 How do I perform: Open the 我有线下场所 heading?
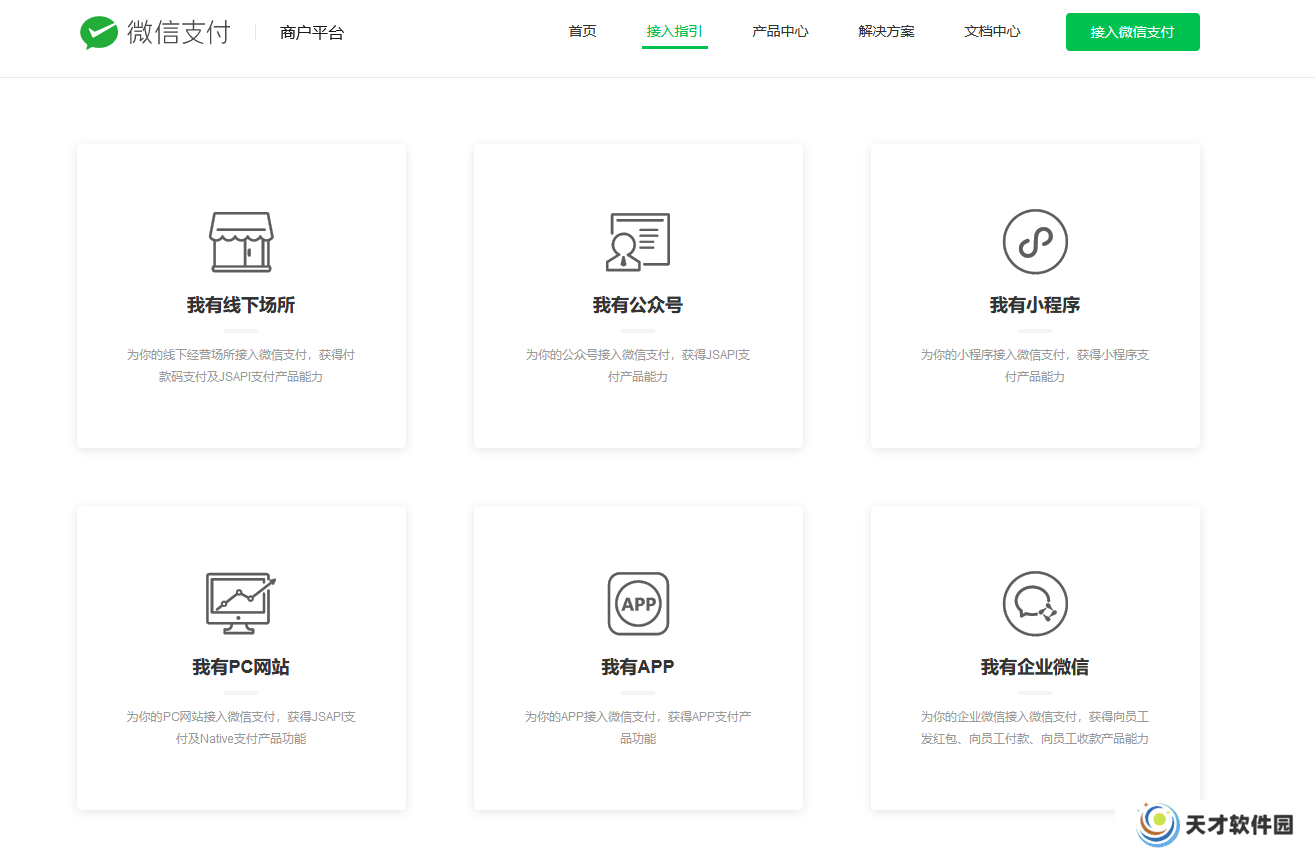241,305
